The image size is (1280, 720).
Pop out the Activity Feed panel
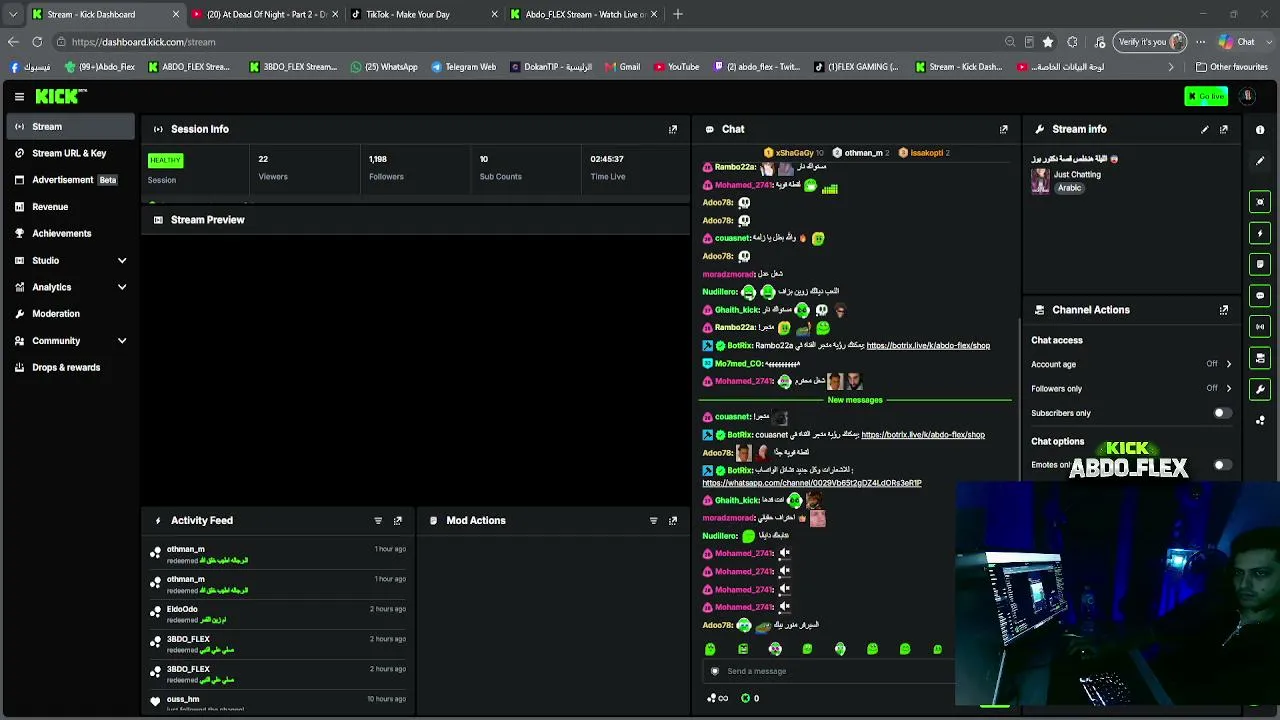(x=398, y=521)
